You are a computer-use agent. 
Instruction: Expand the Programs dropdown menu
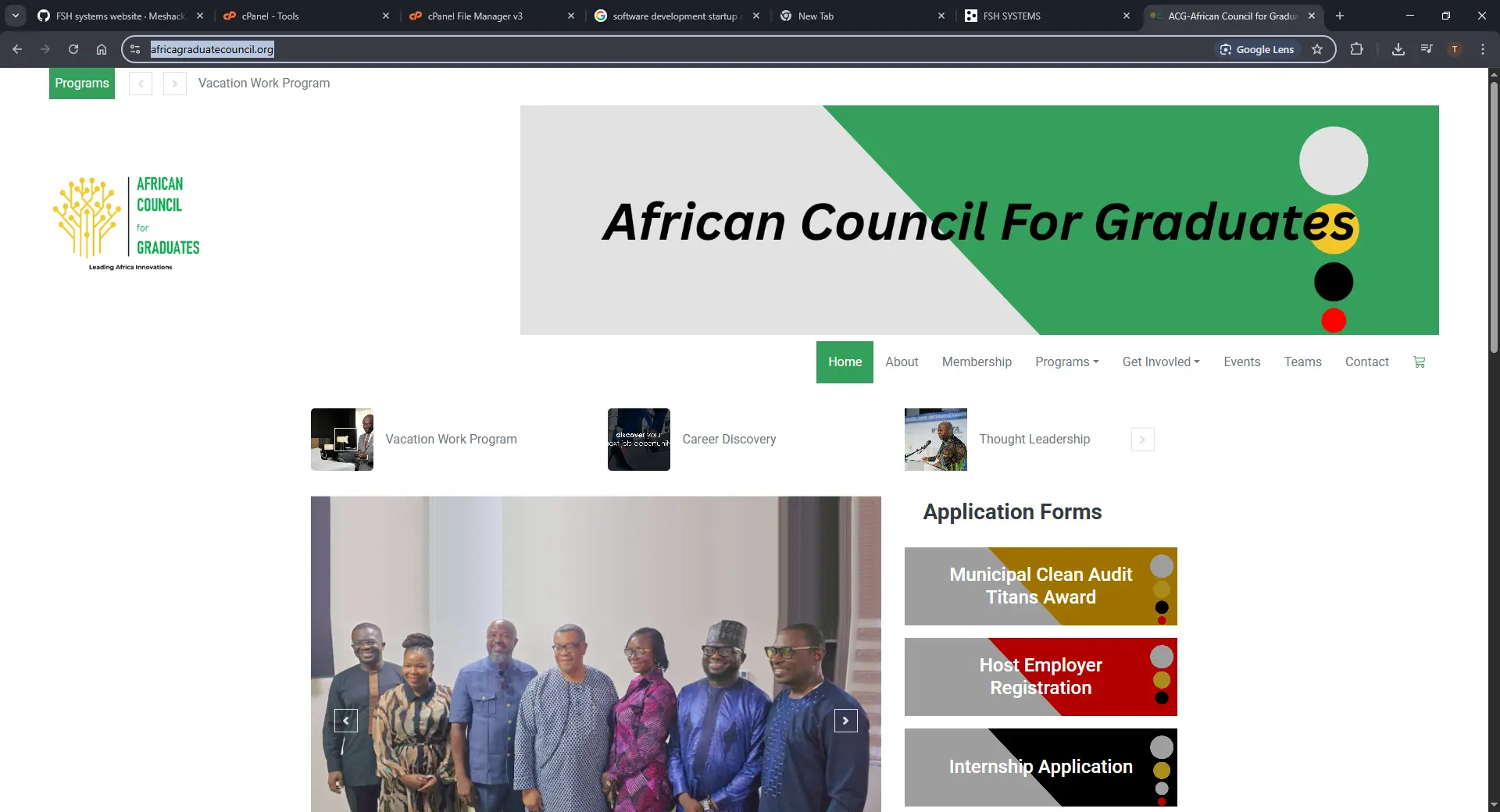[x=1066, y=362]
